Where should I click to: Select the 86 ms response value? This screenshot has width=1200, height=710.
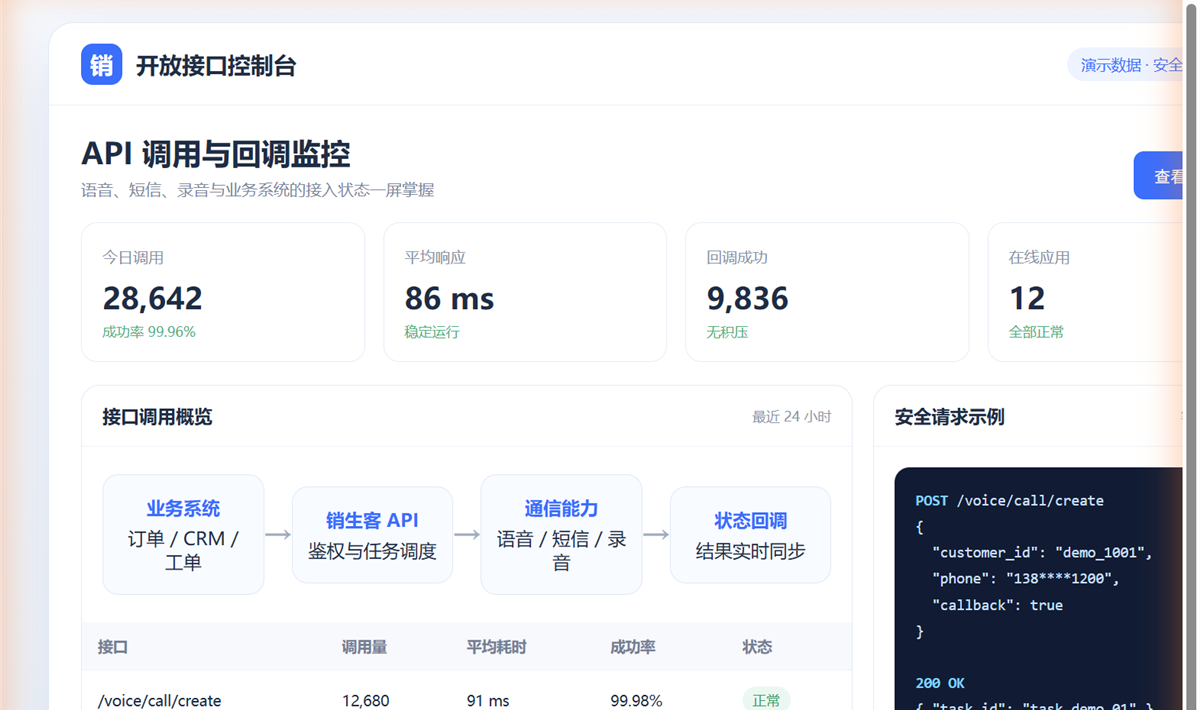click(x=449, y=298)
